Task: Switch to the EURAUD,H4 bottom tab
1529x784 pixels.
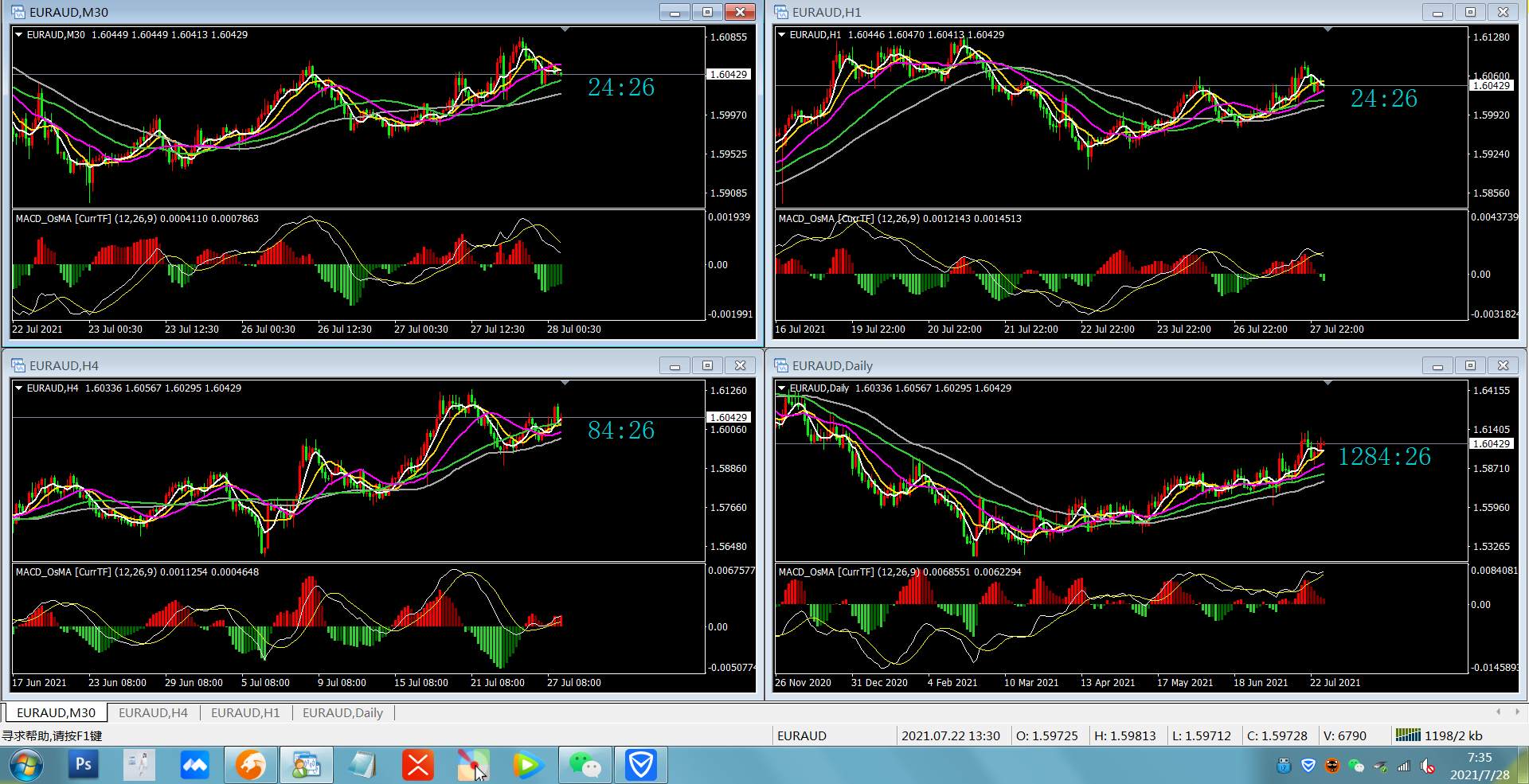Action: pos(153,712)
